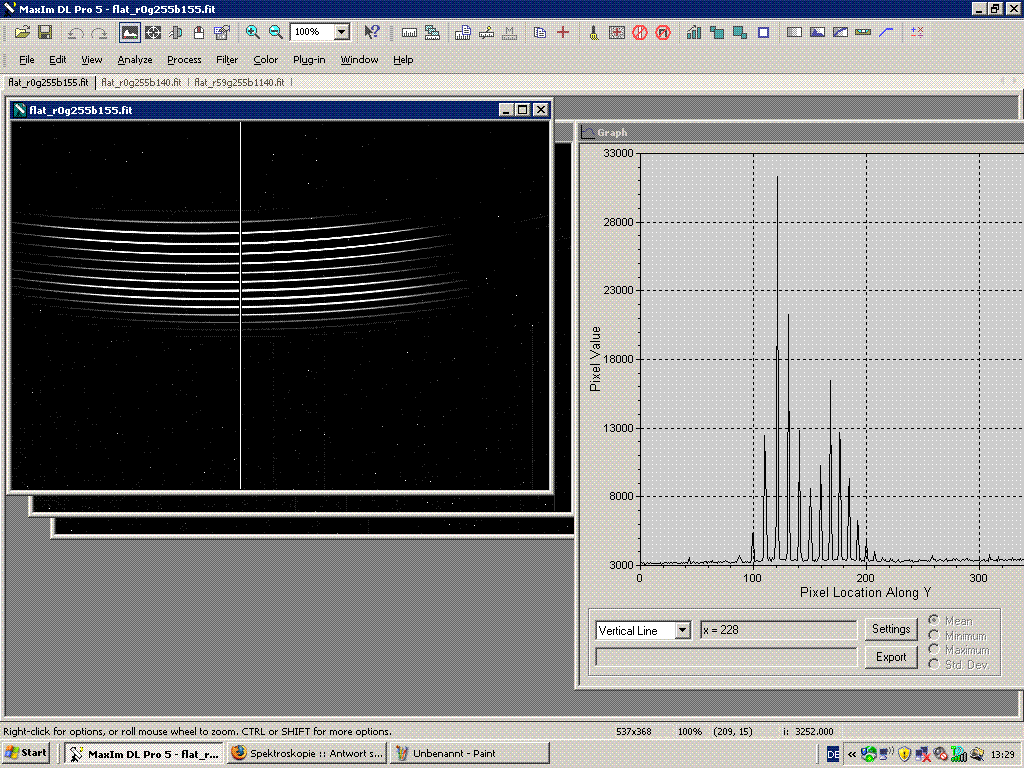Select the Std Dev radio button
Image resolution: width=1024 pixels, height=768 pixels.
pos(933,664)
